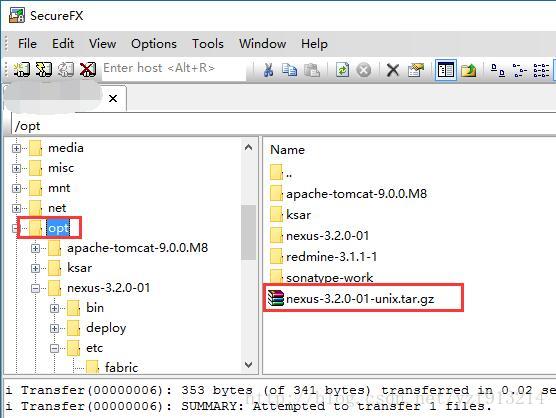Click tree scrollbar up arrow

pyautogui.click(x=249, y=147)
